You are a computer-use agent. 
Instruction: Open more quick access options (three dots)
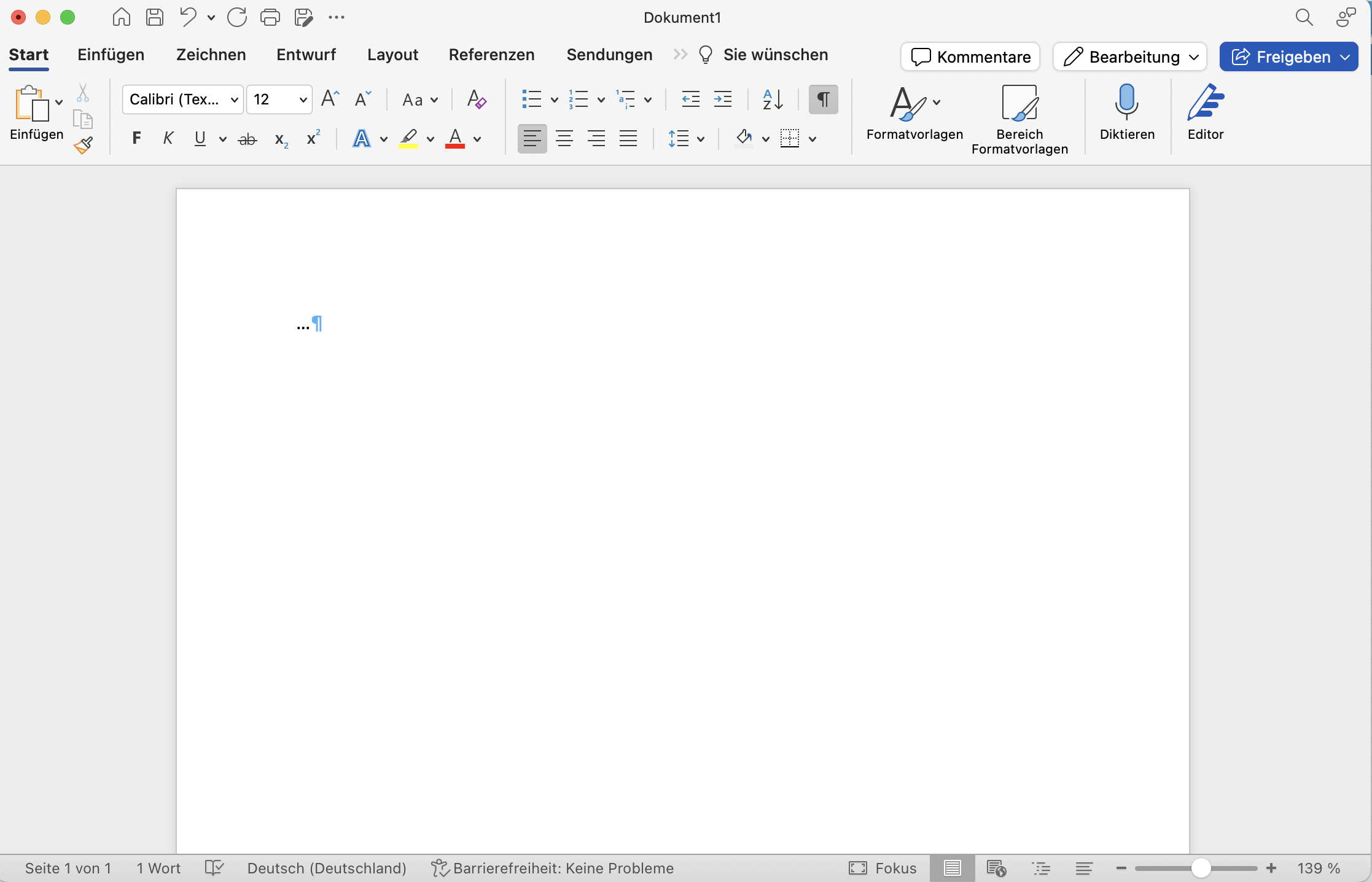336,17
